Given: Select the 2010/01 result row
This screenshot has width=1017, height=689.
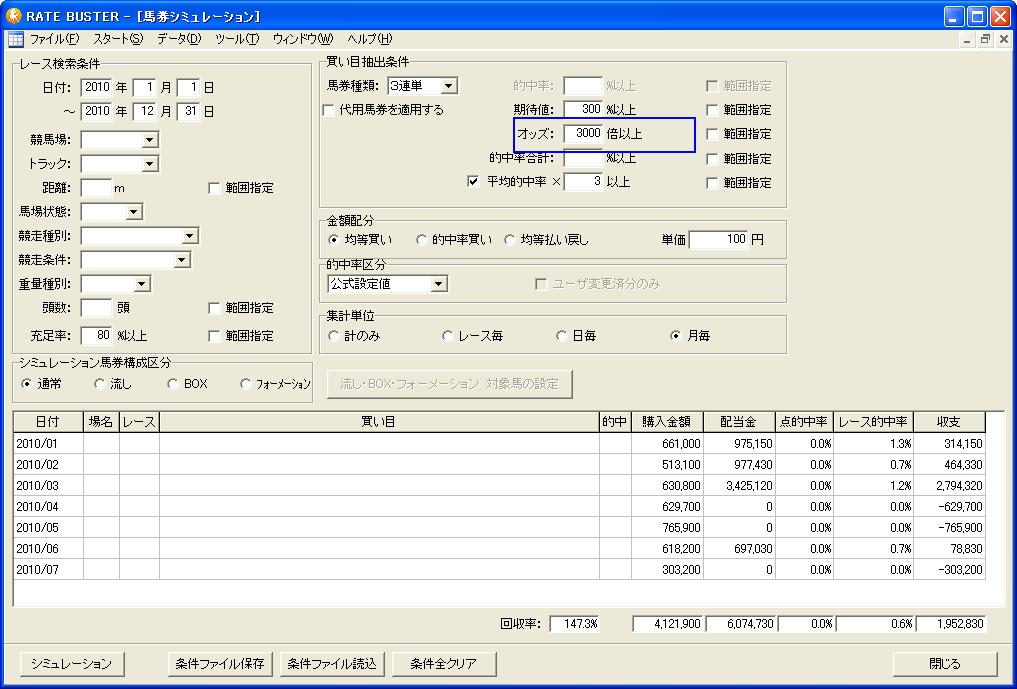Looking at the screenshot, I should 499,444.
